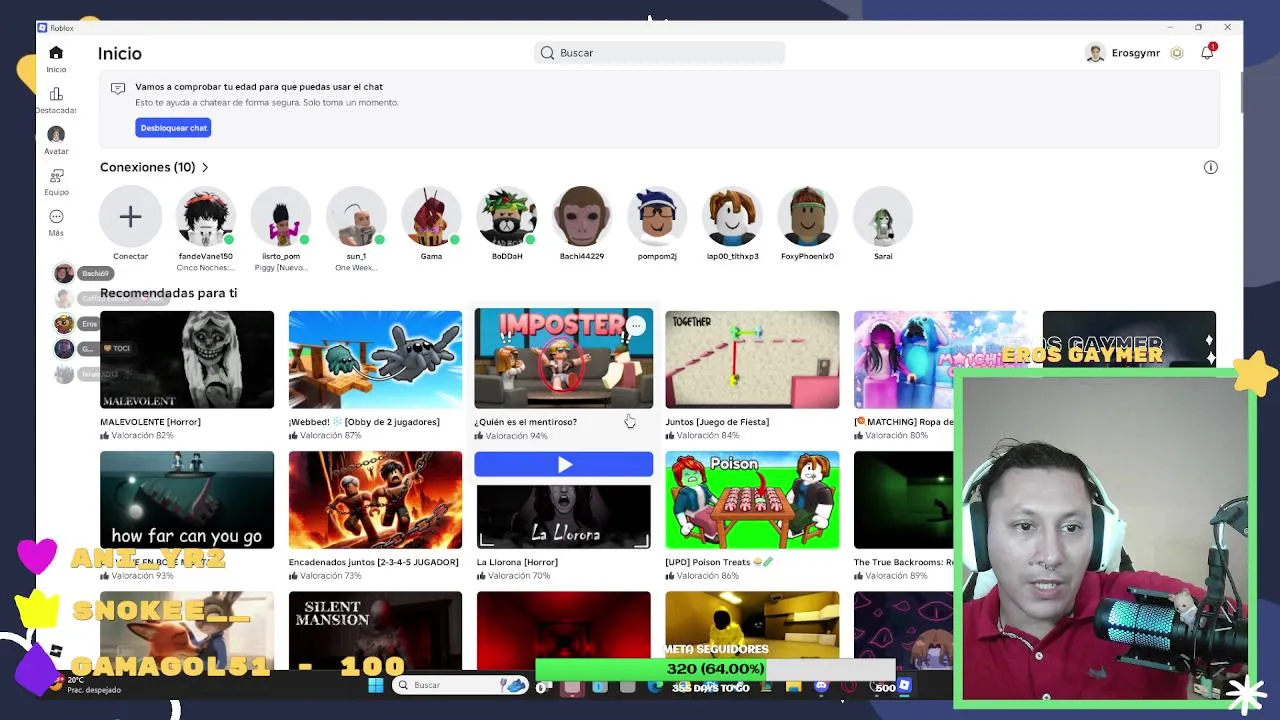Open the 'how far can you go' thumbnail

(187, 500)
